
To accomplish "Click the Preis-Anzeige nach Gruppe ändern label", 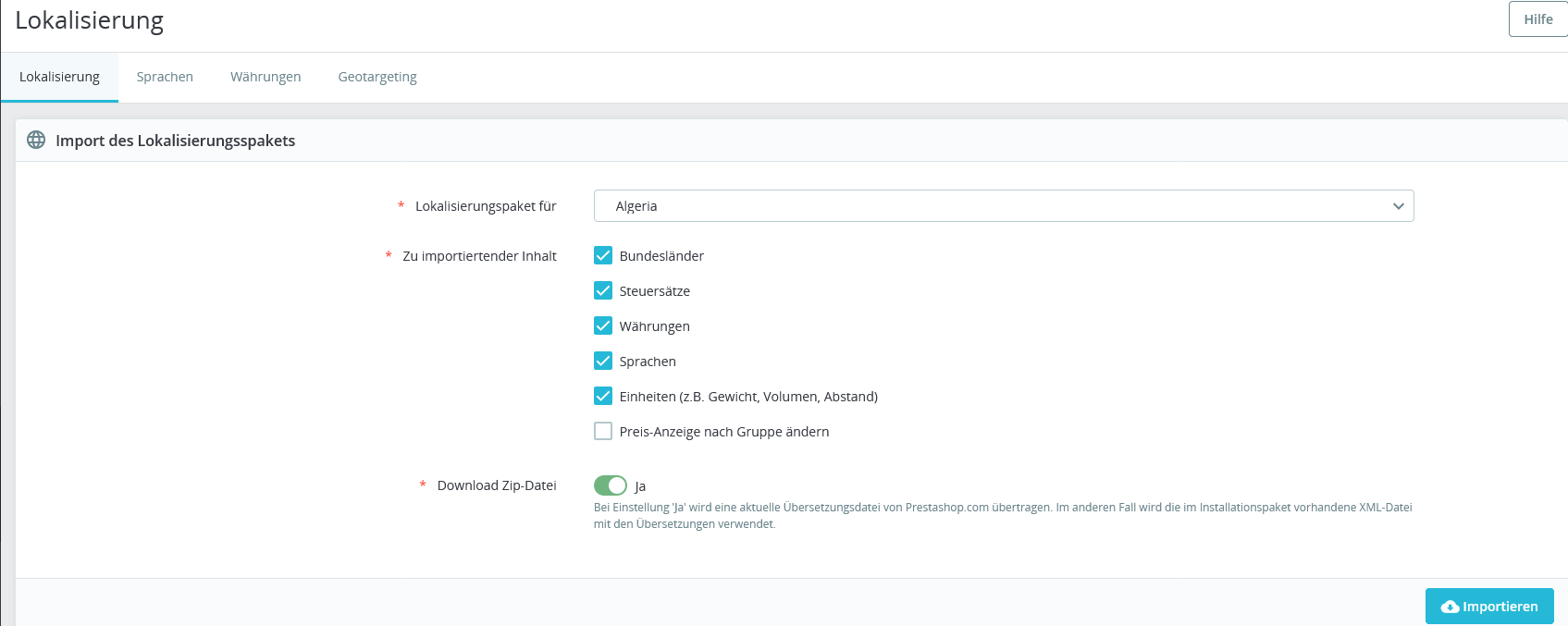I will [724, 432].
